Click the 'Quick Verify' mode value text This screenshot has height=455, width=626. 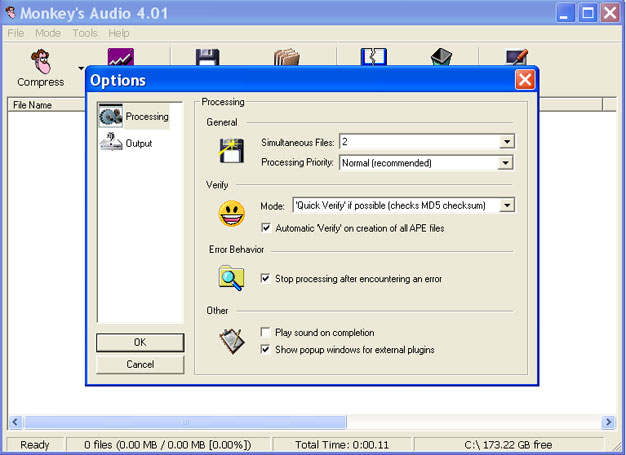(x=390, y=206)
